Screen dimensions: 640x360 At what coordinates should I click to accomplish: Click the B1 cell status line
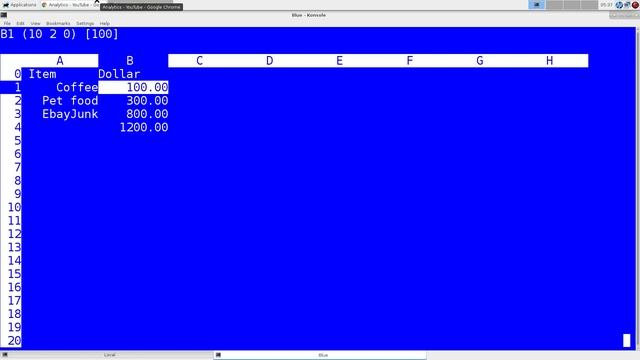(x=59, y=34)
